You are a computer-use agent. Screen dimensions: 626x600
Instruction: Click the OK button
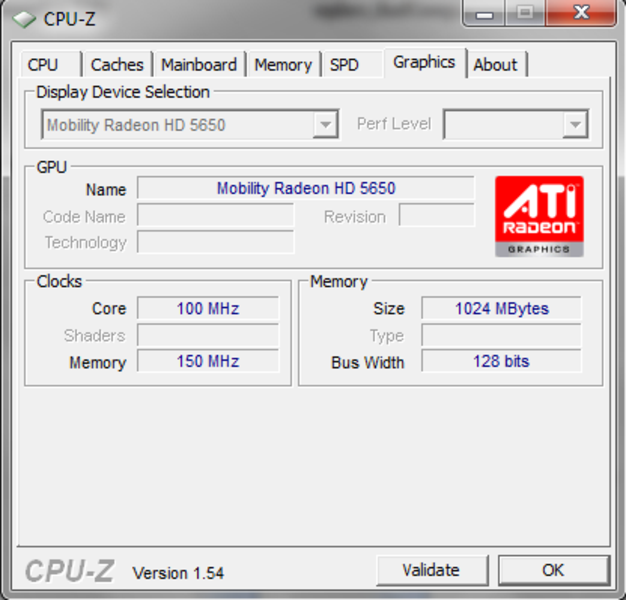click(554, 570)
